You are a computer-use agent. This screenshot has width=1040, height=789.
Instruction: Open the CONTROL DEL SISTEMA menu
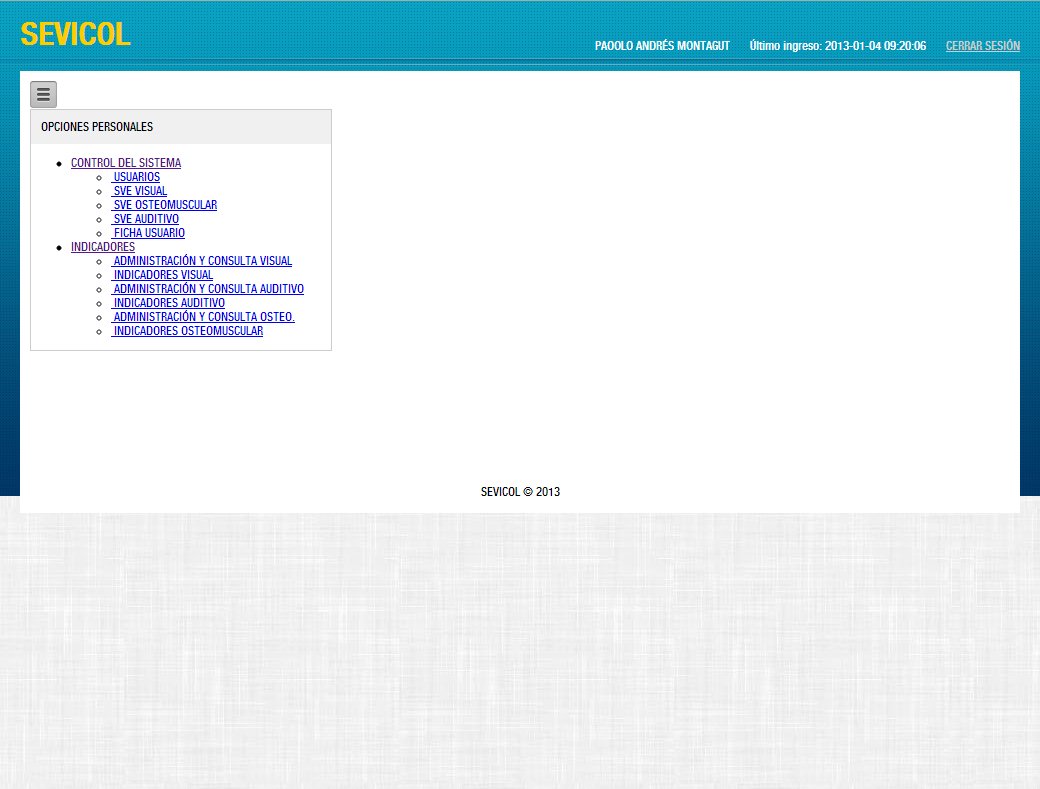click(126, 163)
